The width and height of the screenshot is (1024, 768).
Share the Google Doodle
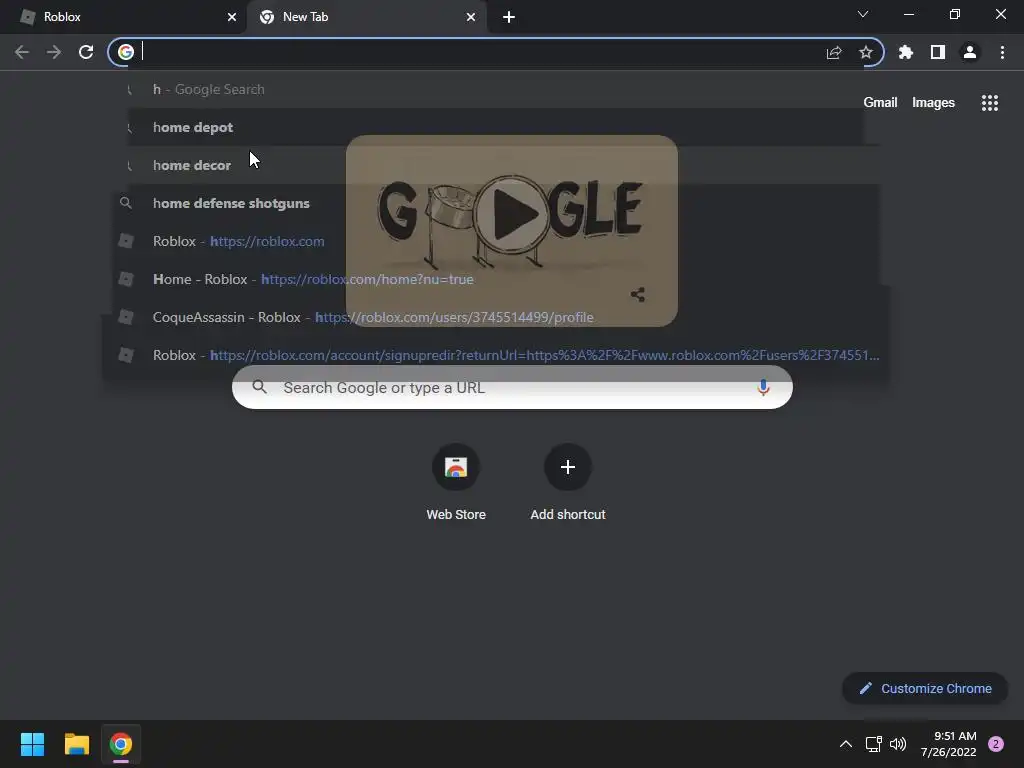tap(638, 295)
